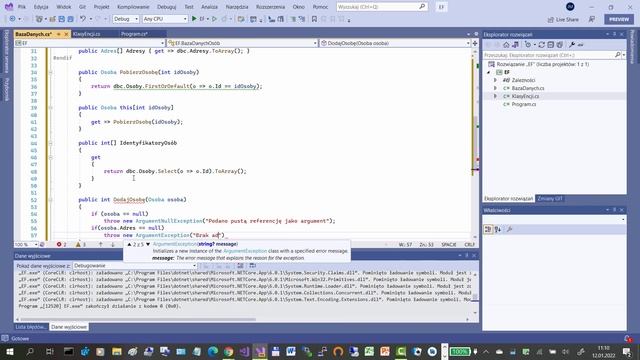Collapse all icon in Solution Explorer toolbar

tap(551, 44)
